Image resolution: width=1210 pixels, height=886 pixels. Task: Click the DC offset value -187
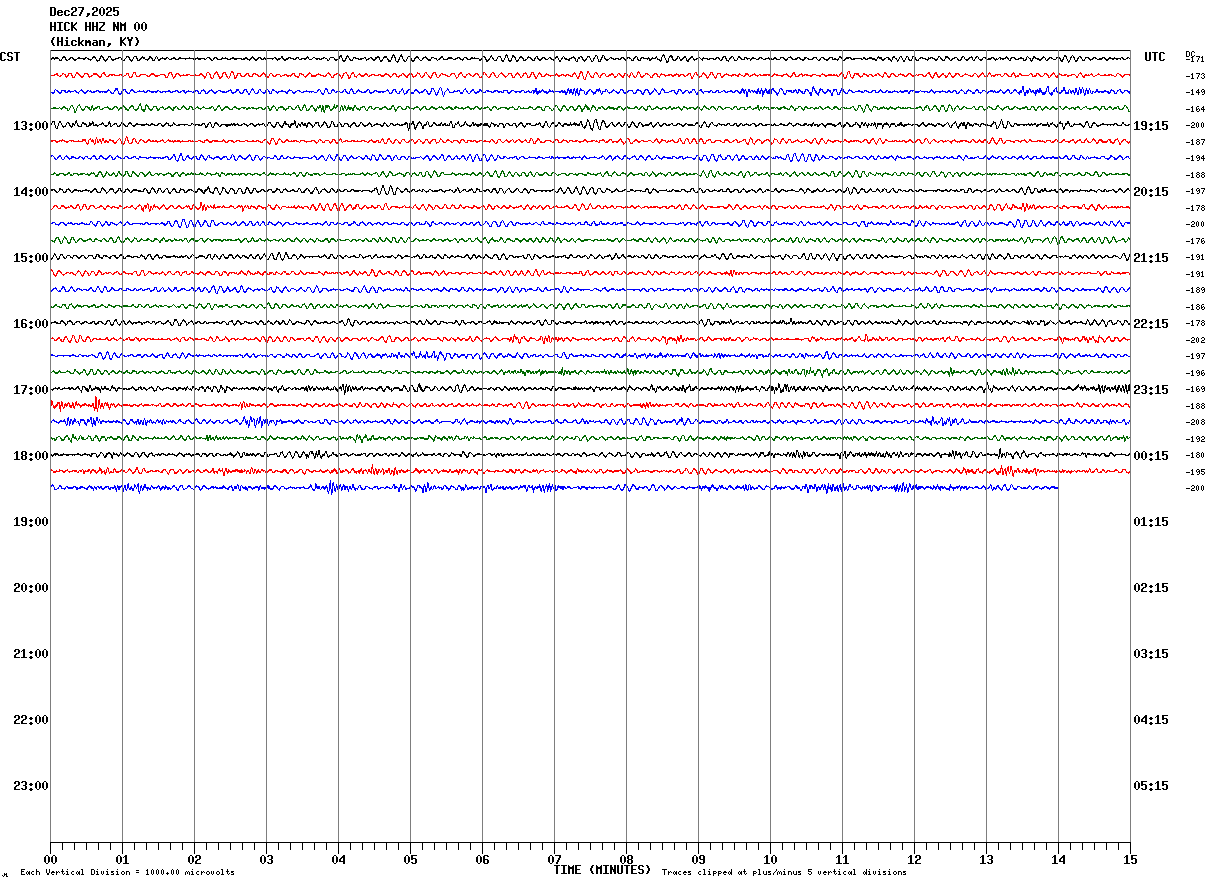point(1195,142)
